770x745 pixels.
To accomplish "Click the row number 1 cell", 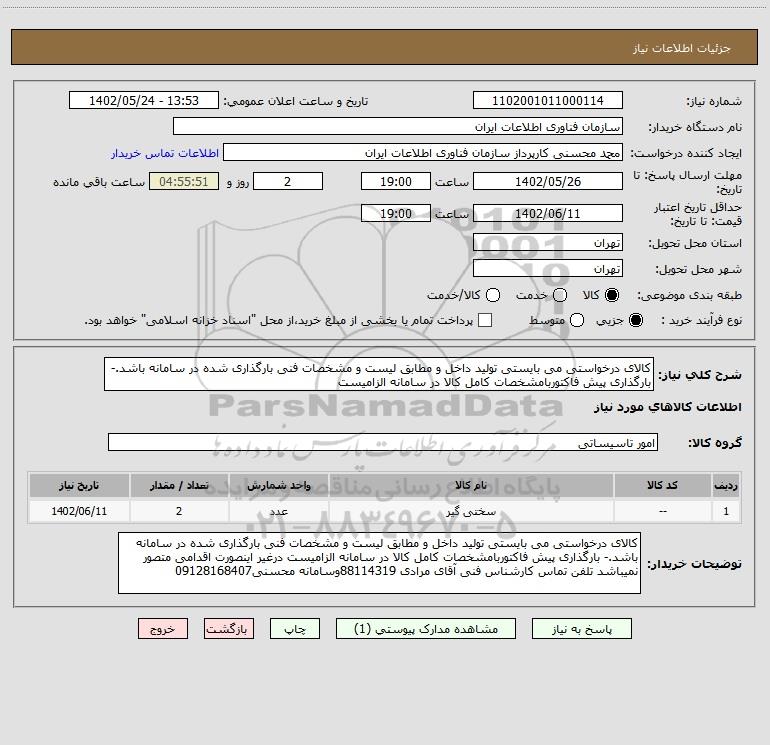I will coord(726,511).
